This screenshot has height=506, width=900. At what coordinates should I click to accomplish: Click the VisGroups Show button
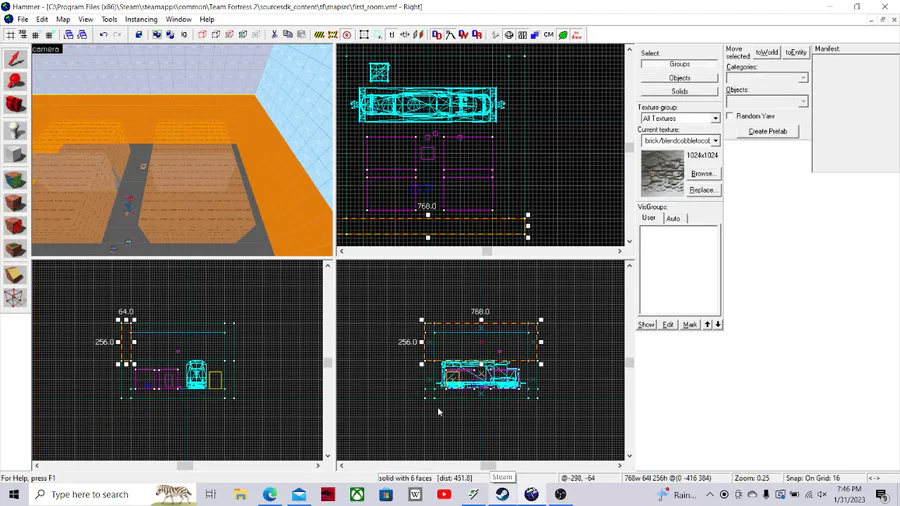coord(646,325)
